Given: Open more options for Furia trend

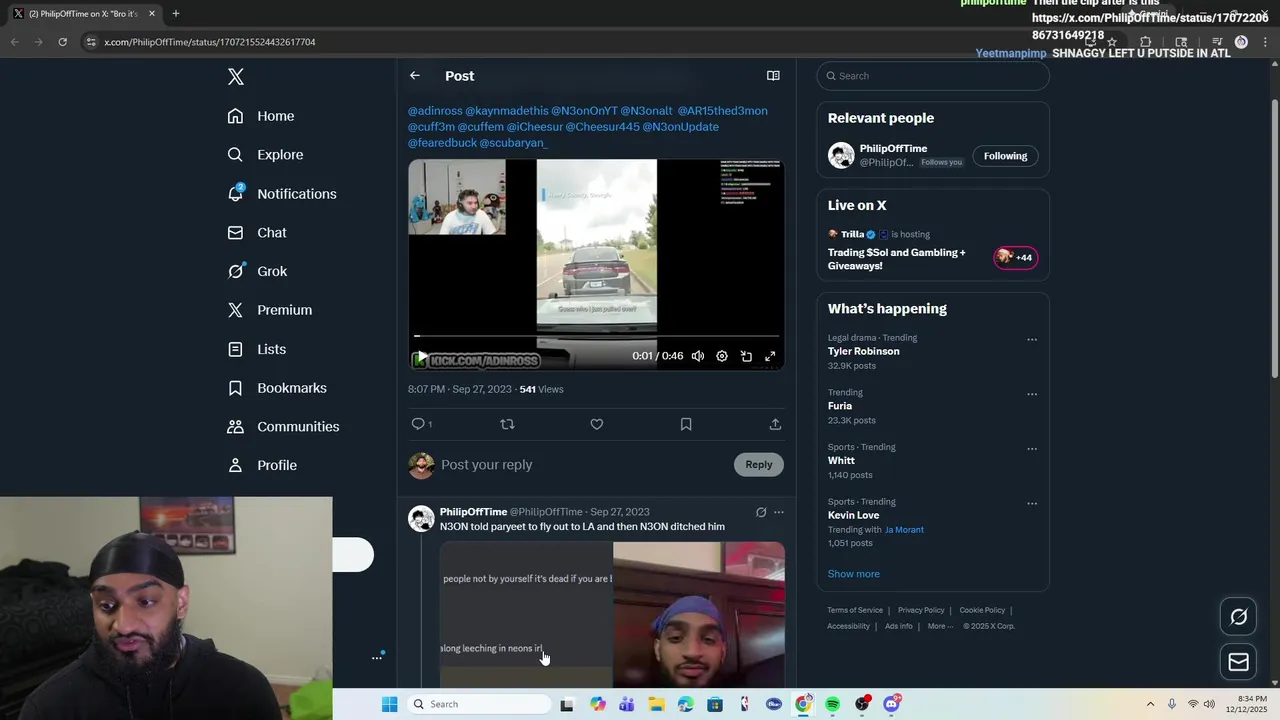Looking at the screenshot, I should (1032, 394).
